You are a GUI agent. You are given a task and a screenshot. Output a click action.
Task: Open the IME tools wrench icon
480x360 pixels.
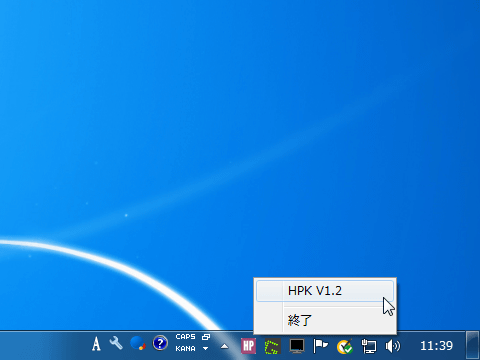click(116, 343)
